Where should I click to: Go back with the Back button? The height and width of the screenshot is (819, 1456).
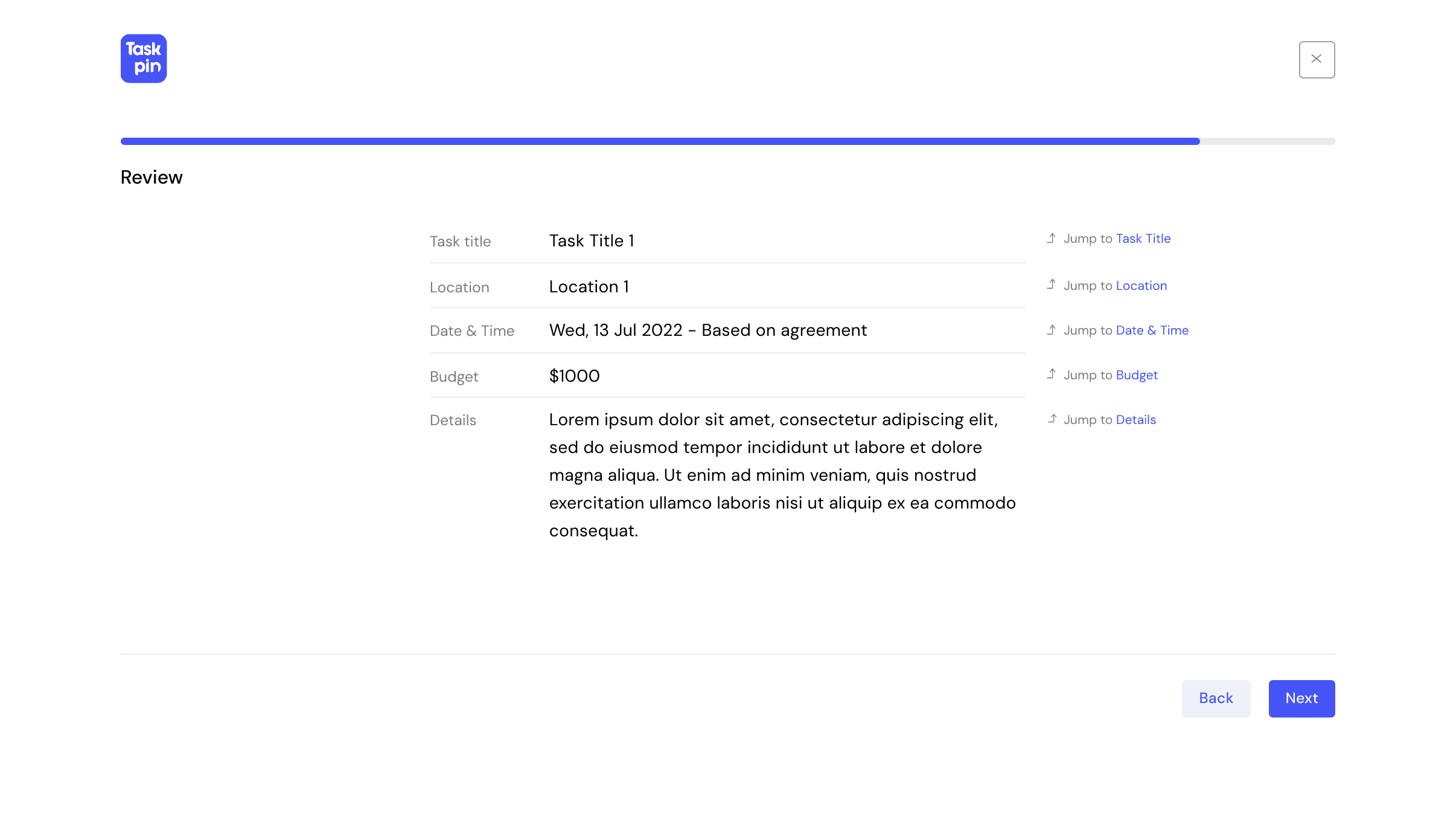(x=1216, y=698)
